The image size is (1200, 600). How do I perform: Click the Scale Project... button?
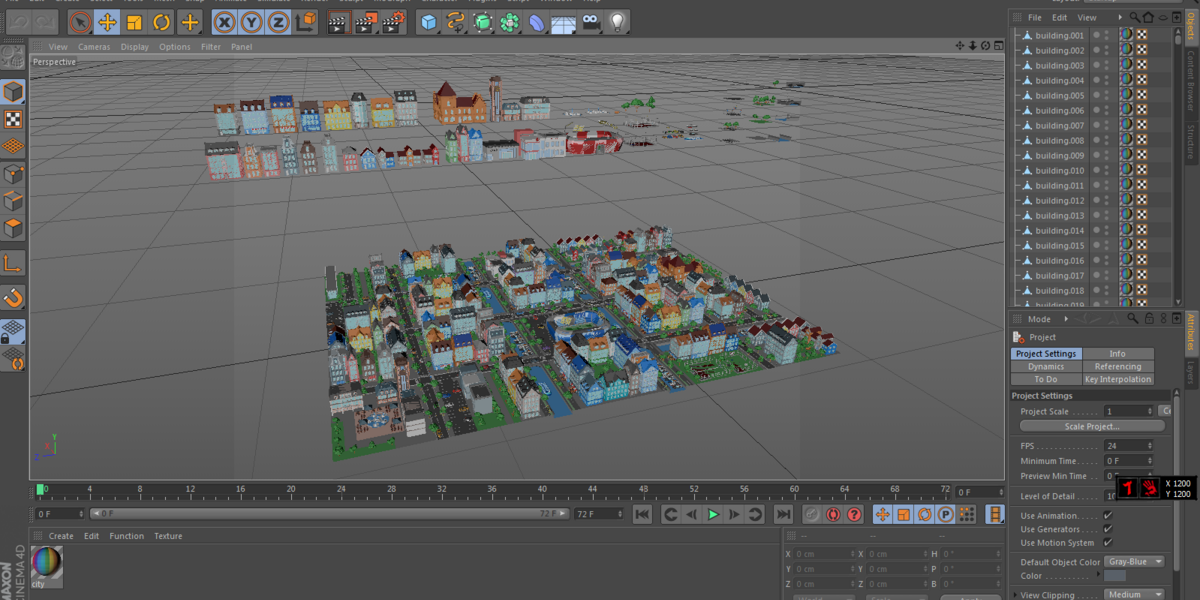(1092, 426)
